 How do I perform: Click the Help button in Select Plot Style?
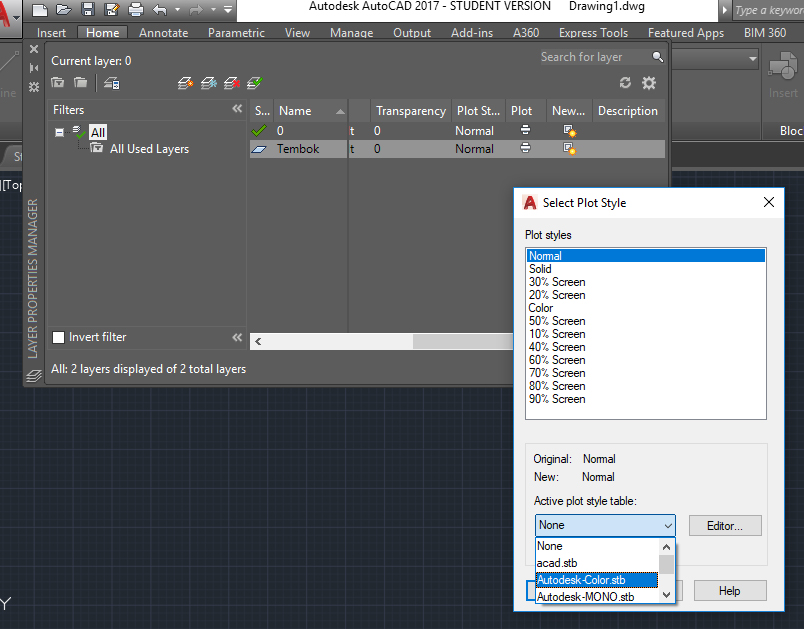pyautogui.click(x=730, y=591)
